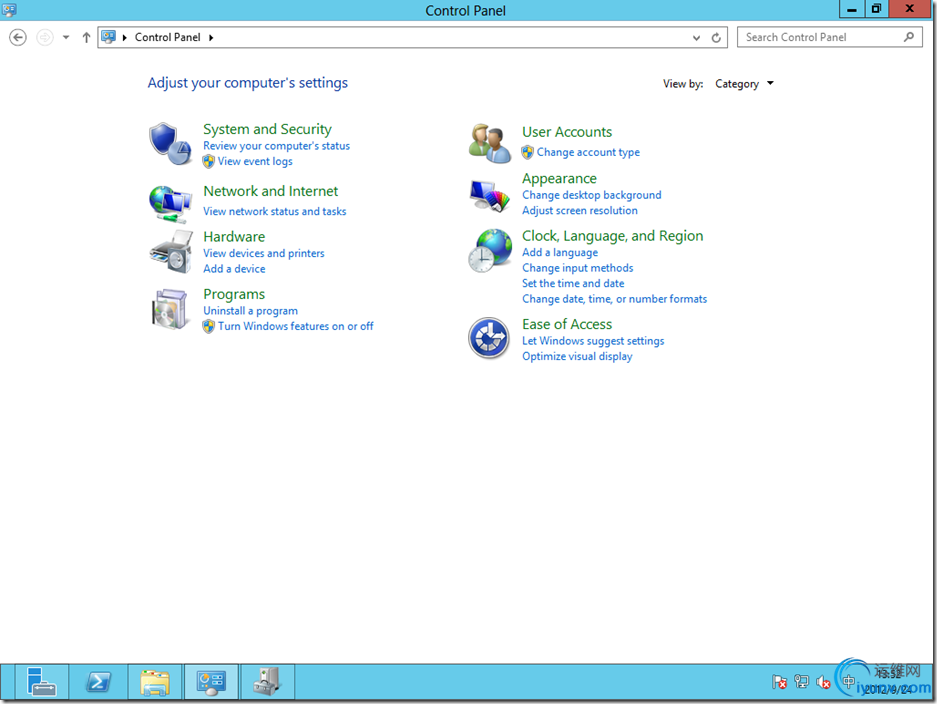This screenshot has width=937, height=704.
Task: Click the Control Panel icon in address bar
Action: [x=108, y=37]
